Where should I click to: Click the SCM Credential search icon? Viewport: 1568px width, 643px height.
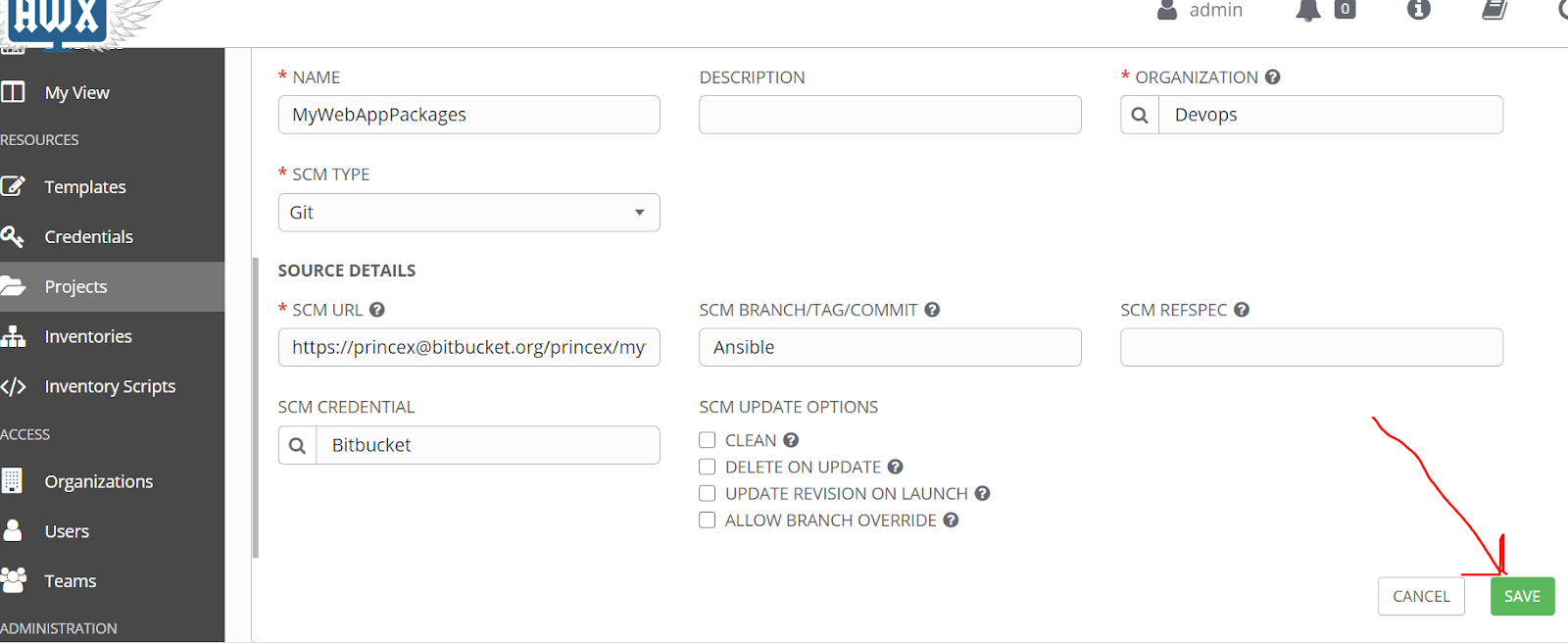pos(298,445)
